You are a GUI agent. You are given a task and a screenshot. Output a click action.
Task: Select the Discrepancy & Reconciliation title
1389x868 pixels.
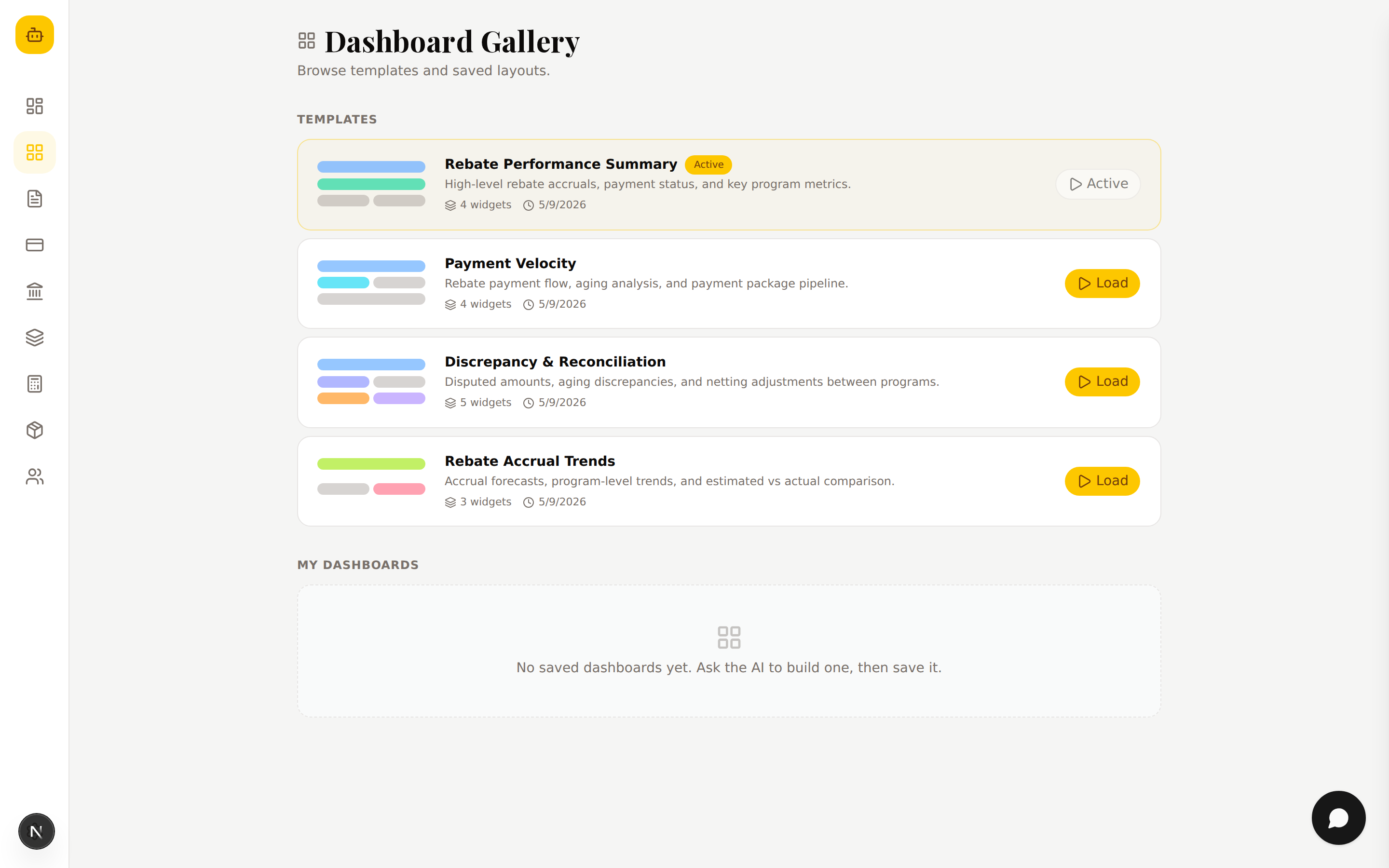click(x=555, y=362)
